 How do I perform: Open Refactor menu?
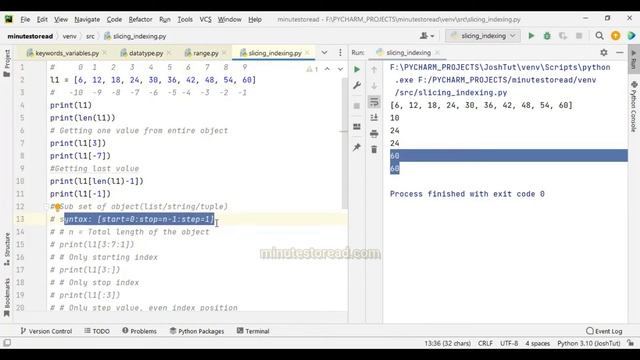(140, 19)
